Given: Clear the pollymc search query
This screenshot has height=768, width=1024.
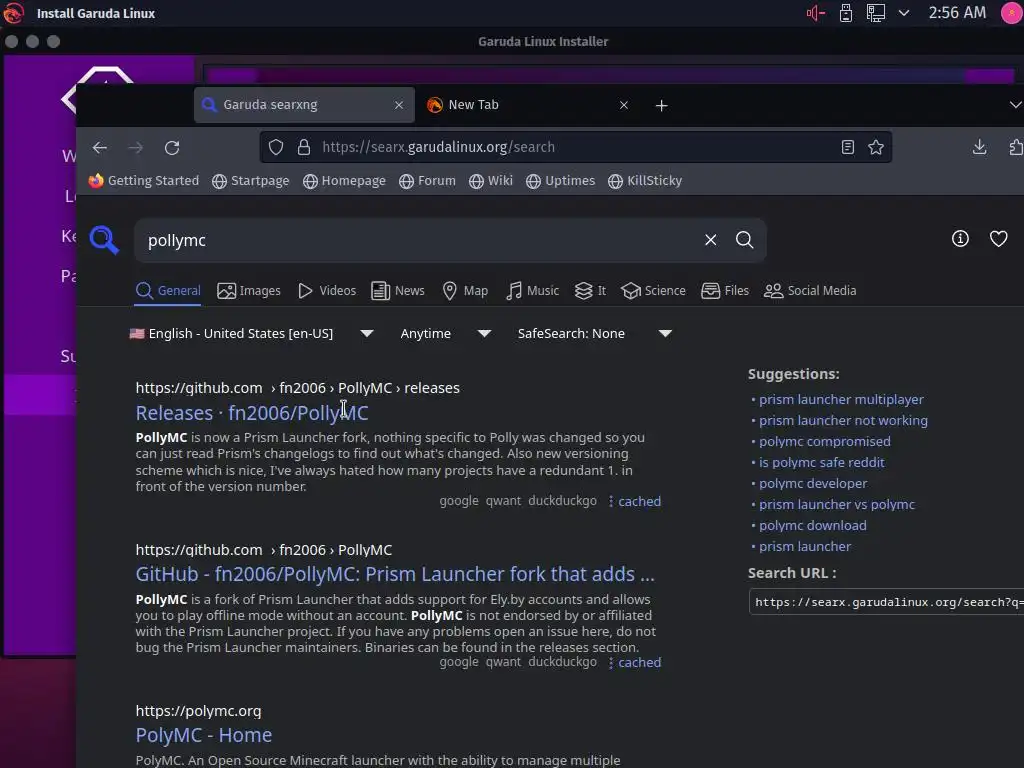Looking at the screenshot, I should 711,240.
